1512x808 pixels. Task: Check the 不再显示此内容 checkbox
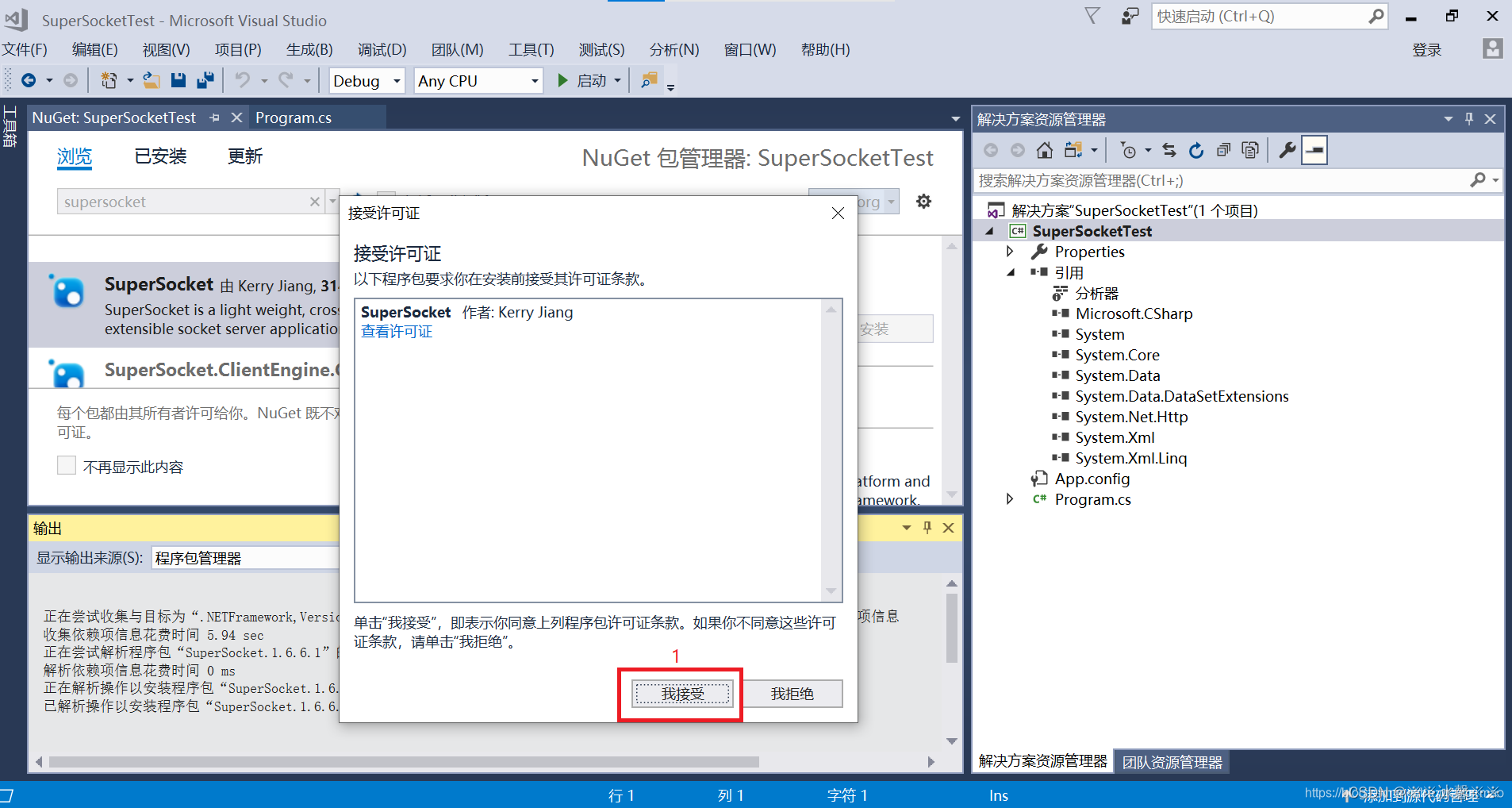click(67, 466)
